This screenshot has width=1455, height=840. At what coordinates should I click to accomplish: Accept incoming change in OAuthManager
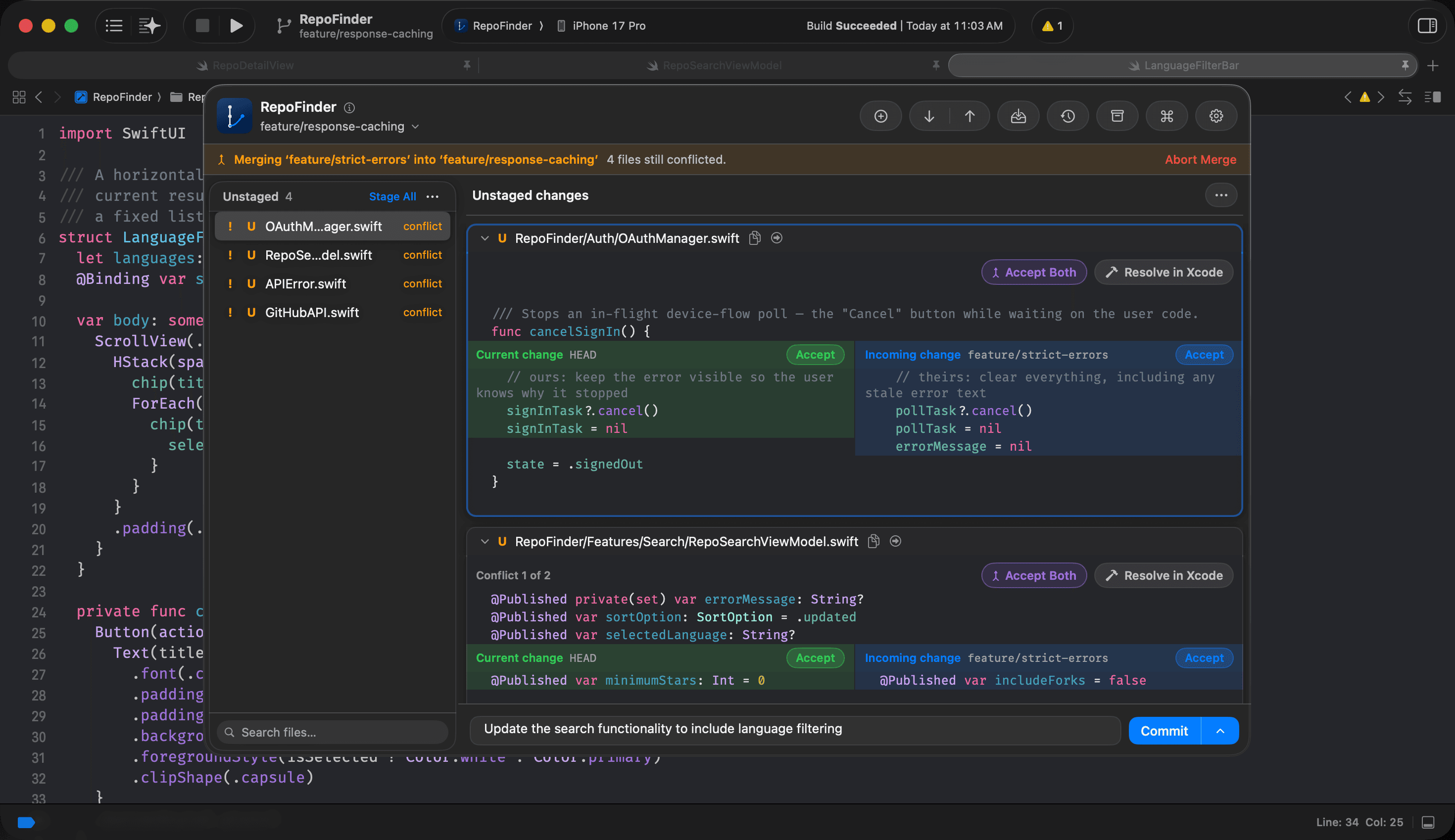[1204, 355]
